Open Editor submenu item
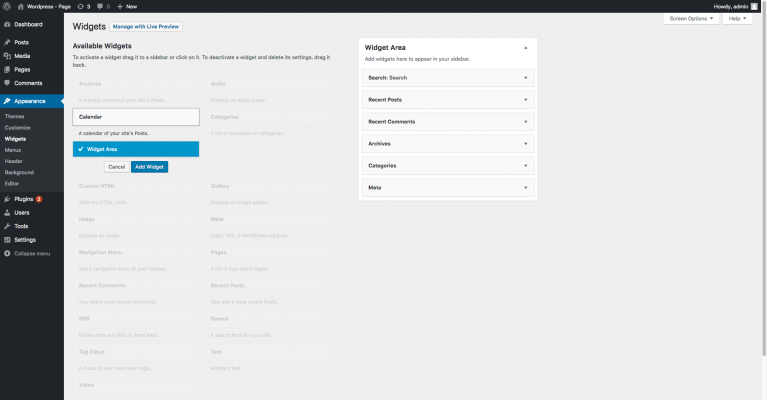This screenshot has width=767, height=400. click(12, 184)
